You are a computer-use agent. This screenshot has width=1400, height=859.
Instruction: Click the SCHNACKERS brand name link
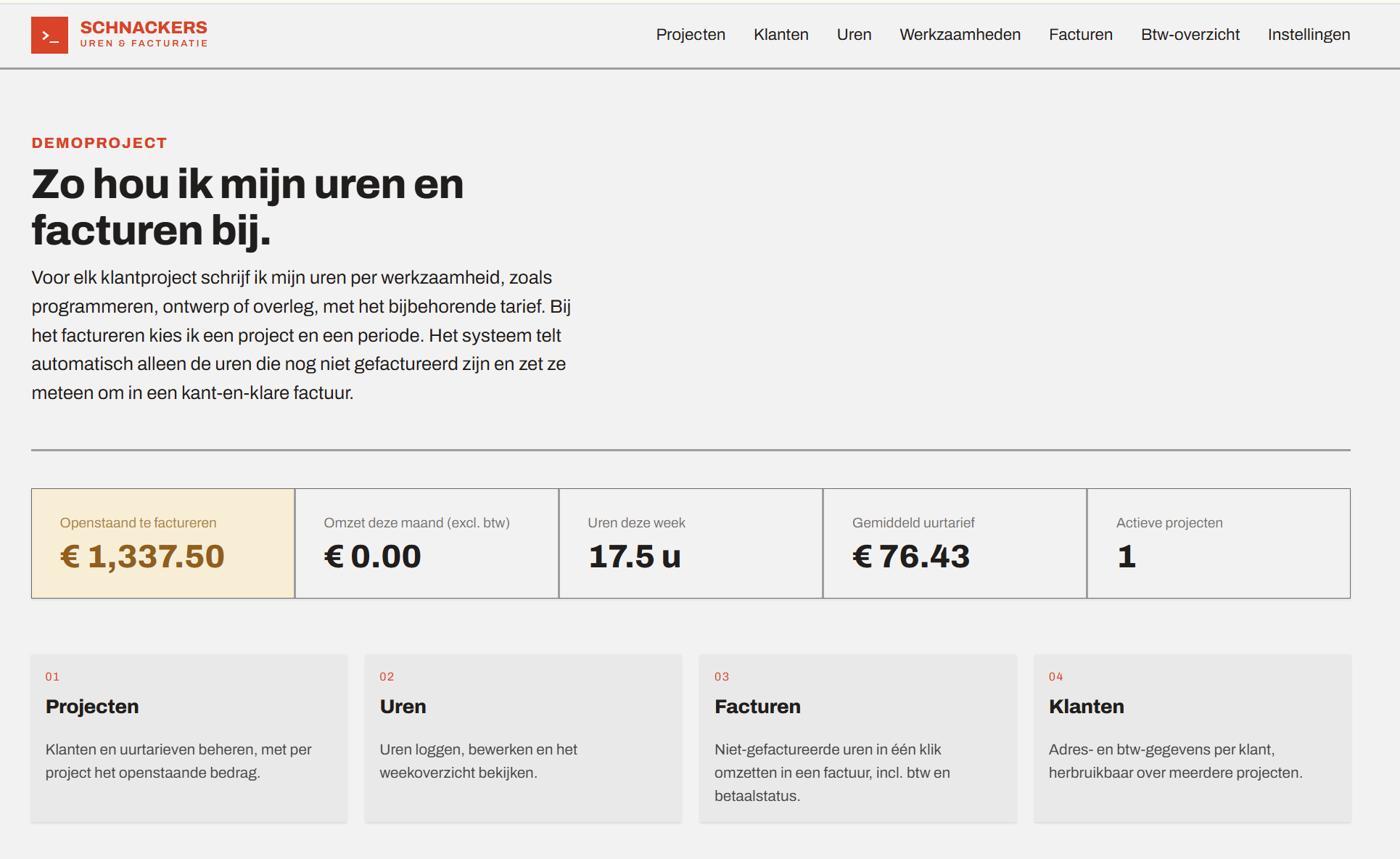[144, 28]
